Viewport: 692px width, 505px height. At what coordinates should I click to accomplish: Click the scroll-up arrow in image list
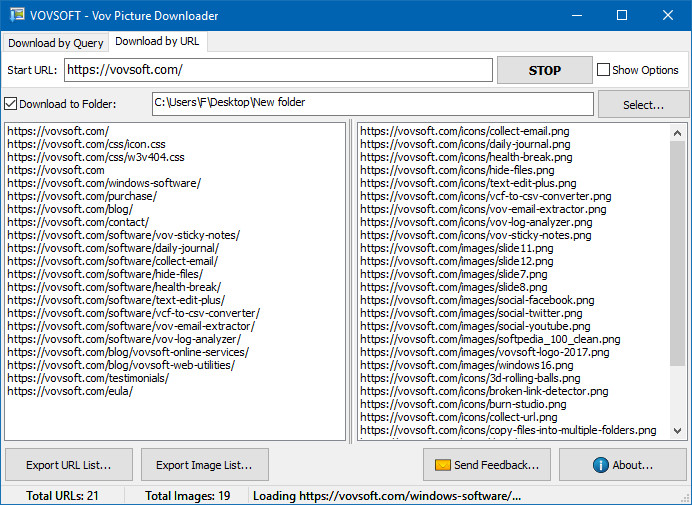click(677, 132)
